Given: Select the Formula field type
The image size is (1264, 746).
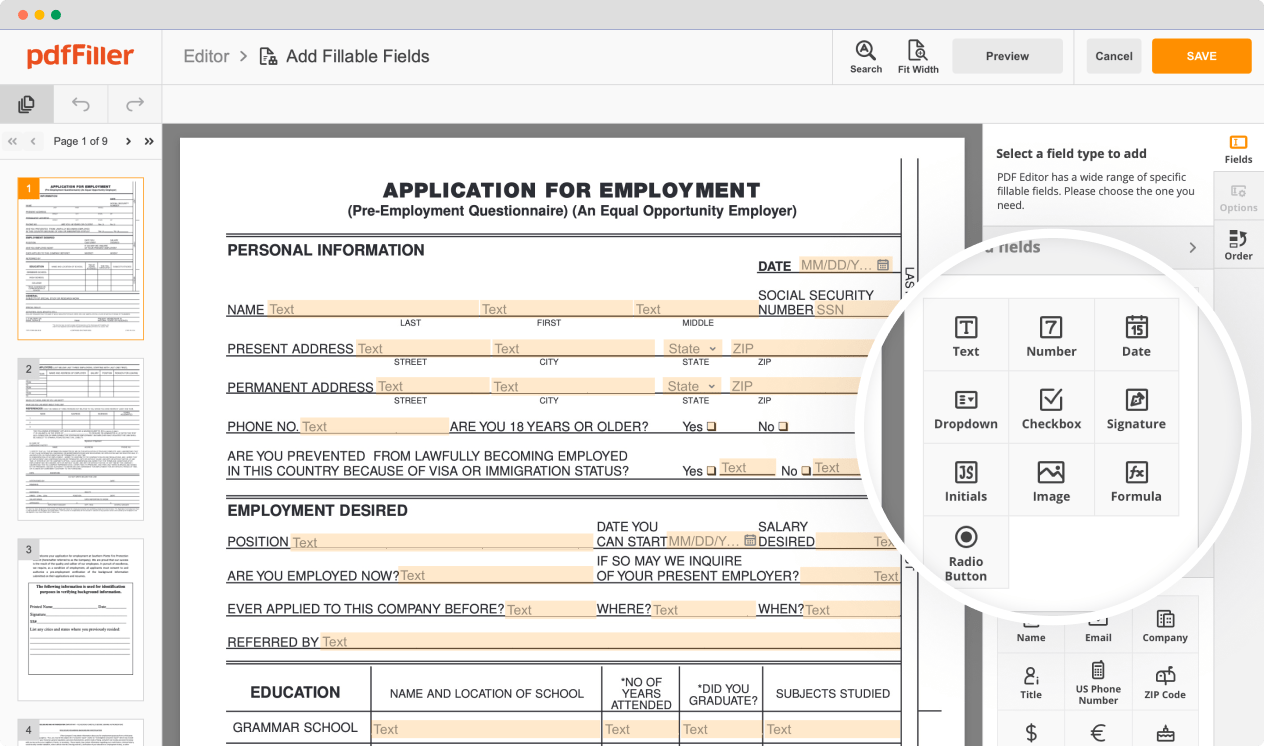Looking at the screenshot, I should pyautogui.click(x=1136, y=479).
